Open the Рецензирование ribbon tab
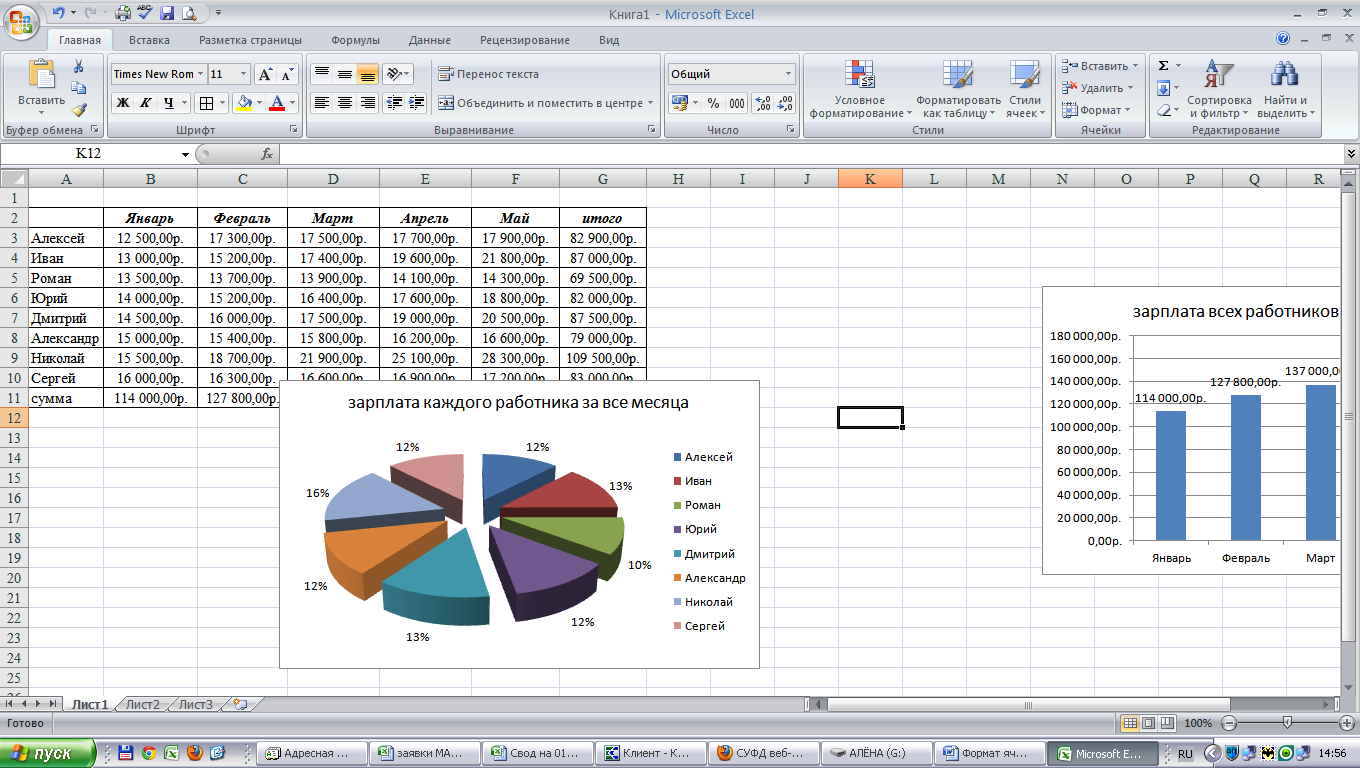Screen dimensions: 1360x768 click(x=524, y=40)
